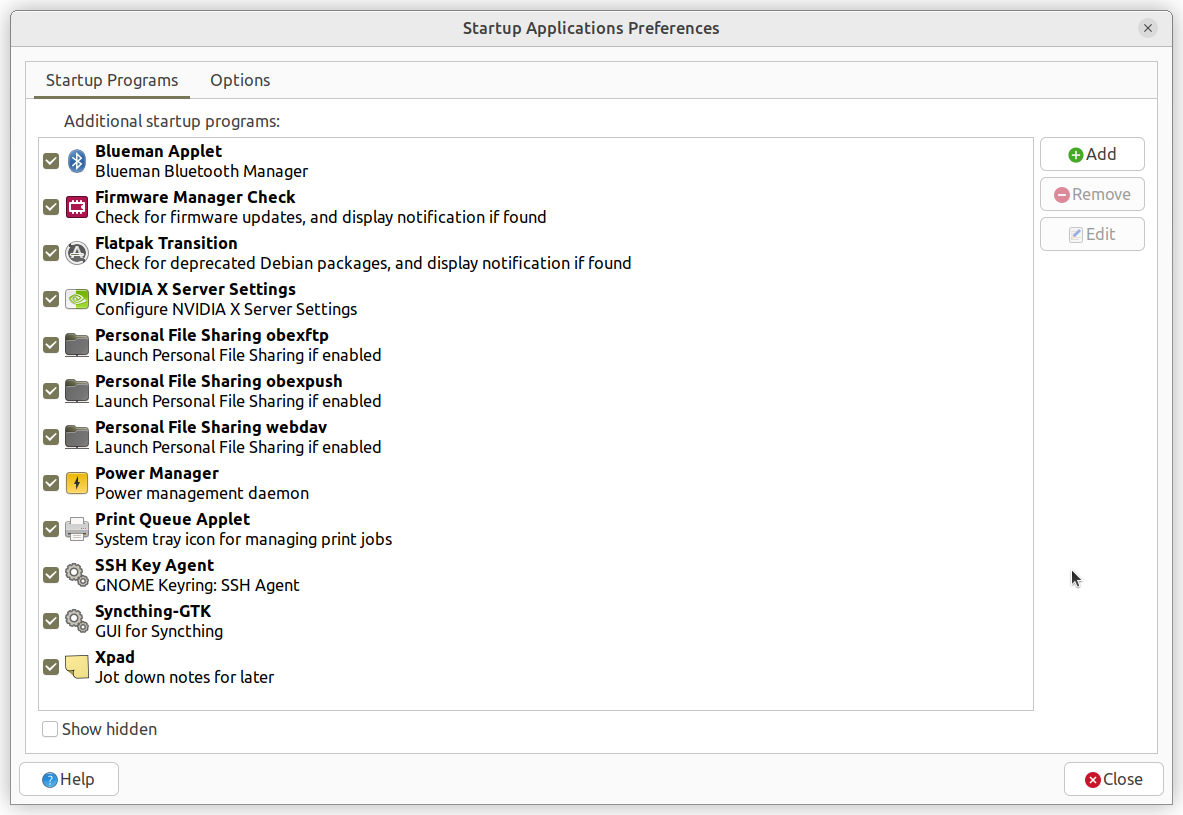Disable Xpad startup checkbox
Screen dimensions: 1183x815
click(x=51, y=667)
